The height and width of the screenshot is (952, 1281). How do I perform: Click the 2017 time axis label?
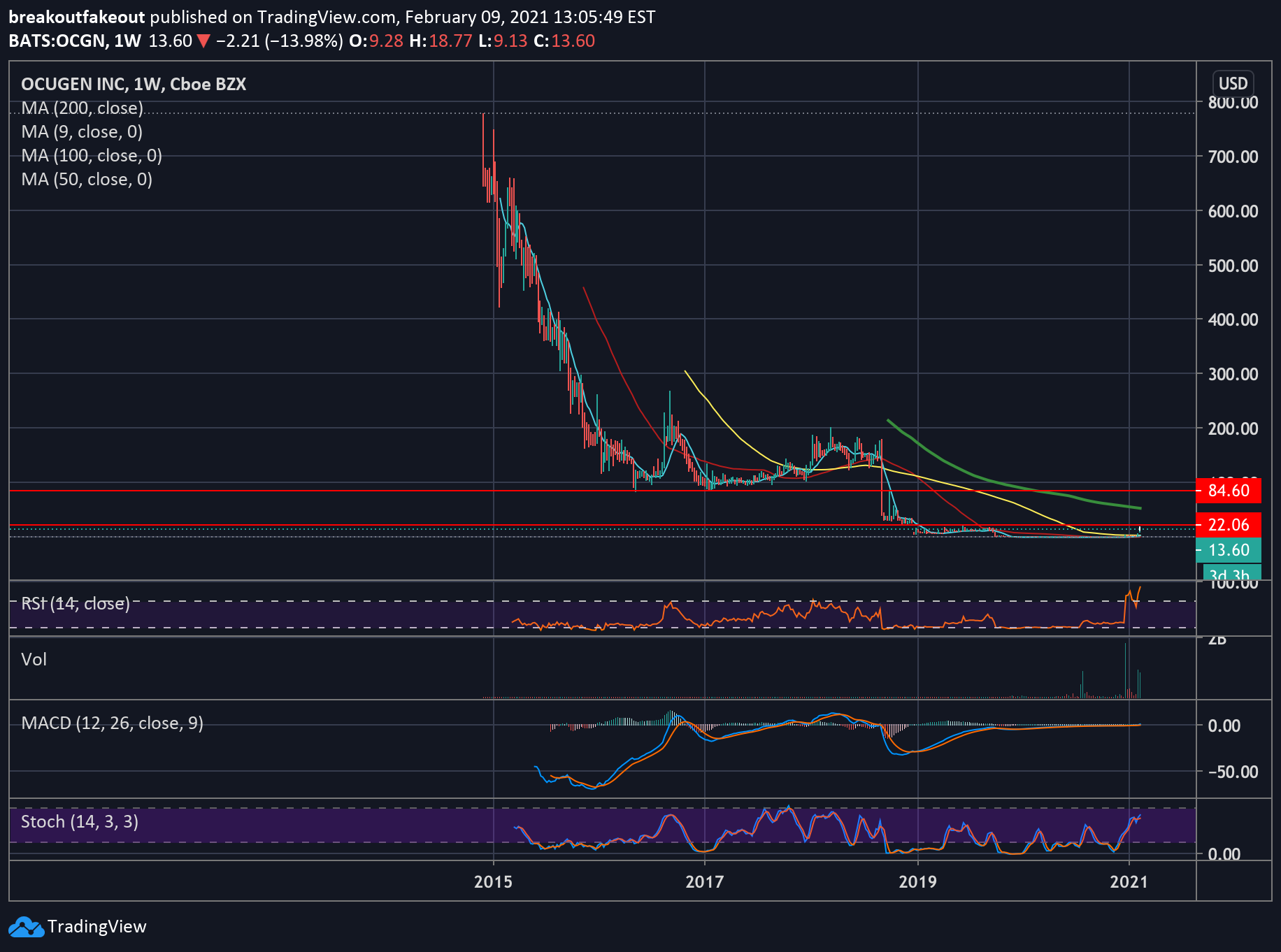point(705,881)
